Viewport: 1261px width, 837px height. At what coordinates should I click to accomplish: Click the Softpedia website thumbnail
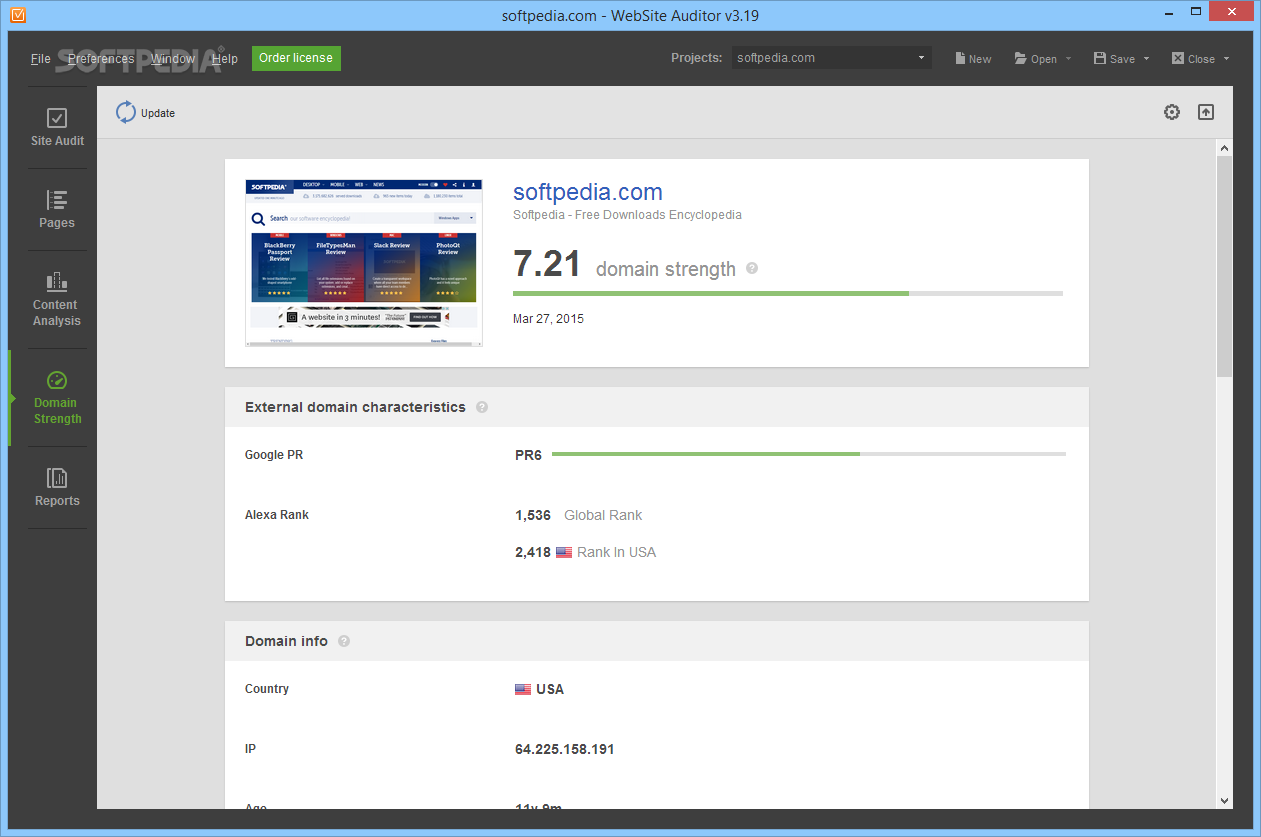tap(364, 263)
